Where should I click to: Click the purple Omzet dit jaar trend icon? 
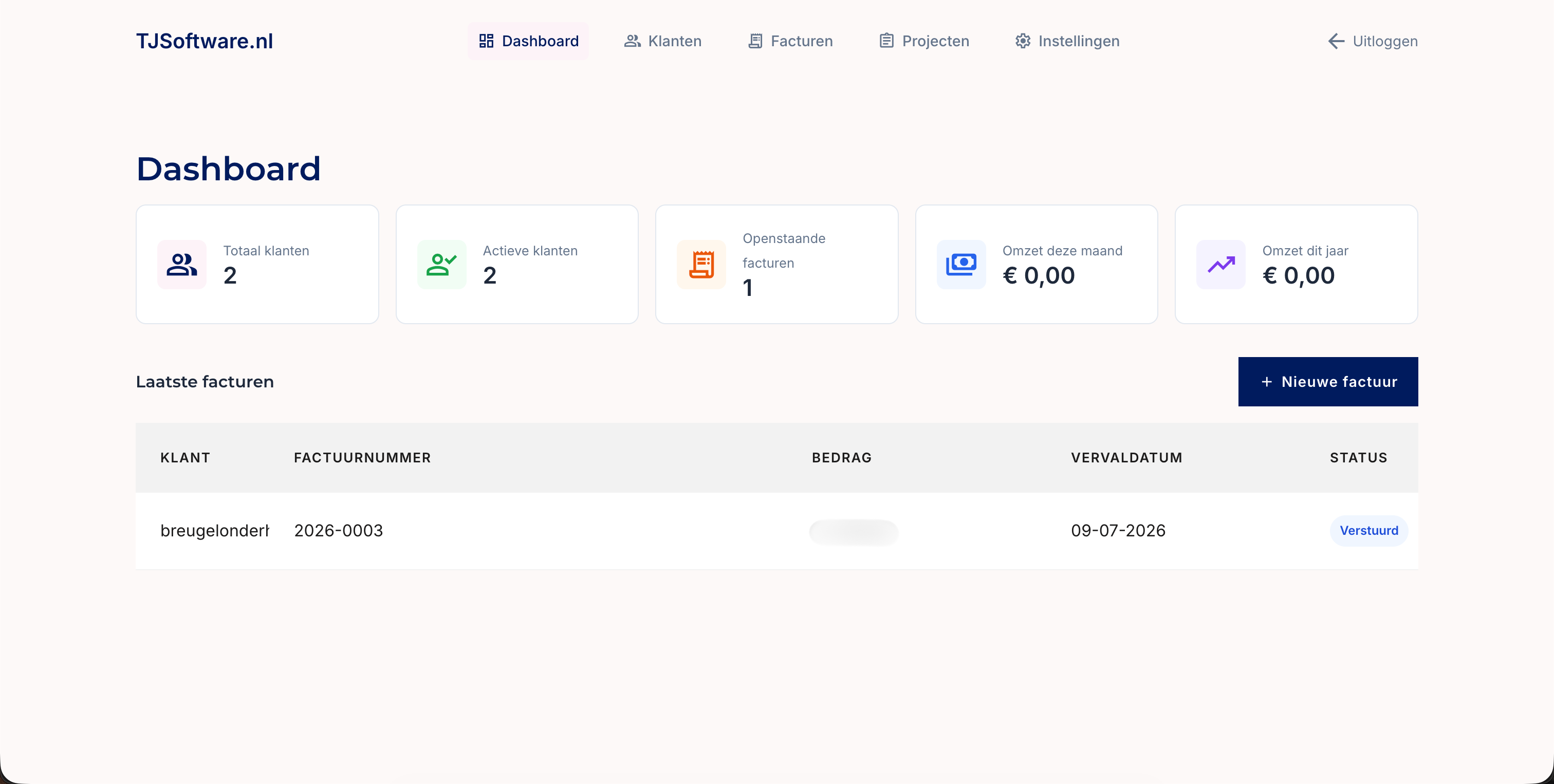pyautogui.click(x=1221, y=264)
